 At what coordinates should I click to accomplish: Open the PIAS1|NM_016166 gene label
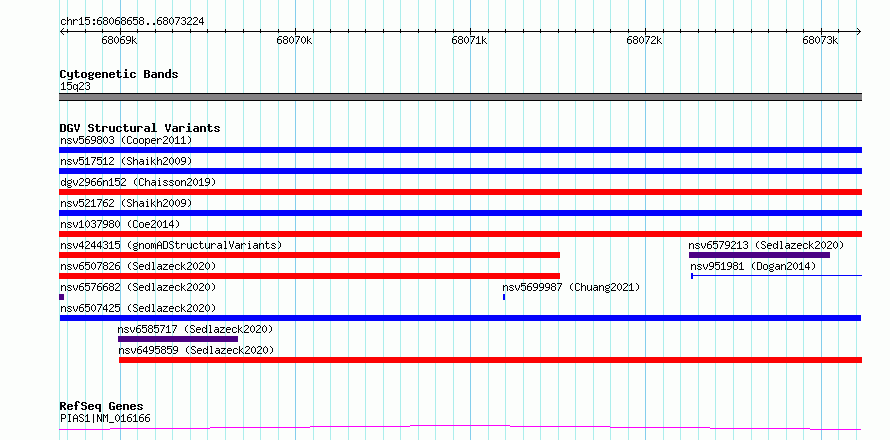105,419
